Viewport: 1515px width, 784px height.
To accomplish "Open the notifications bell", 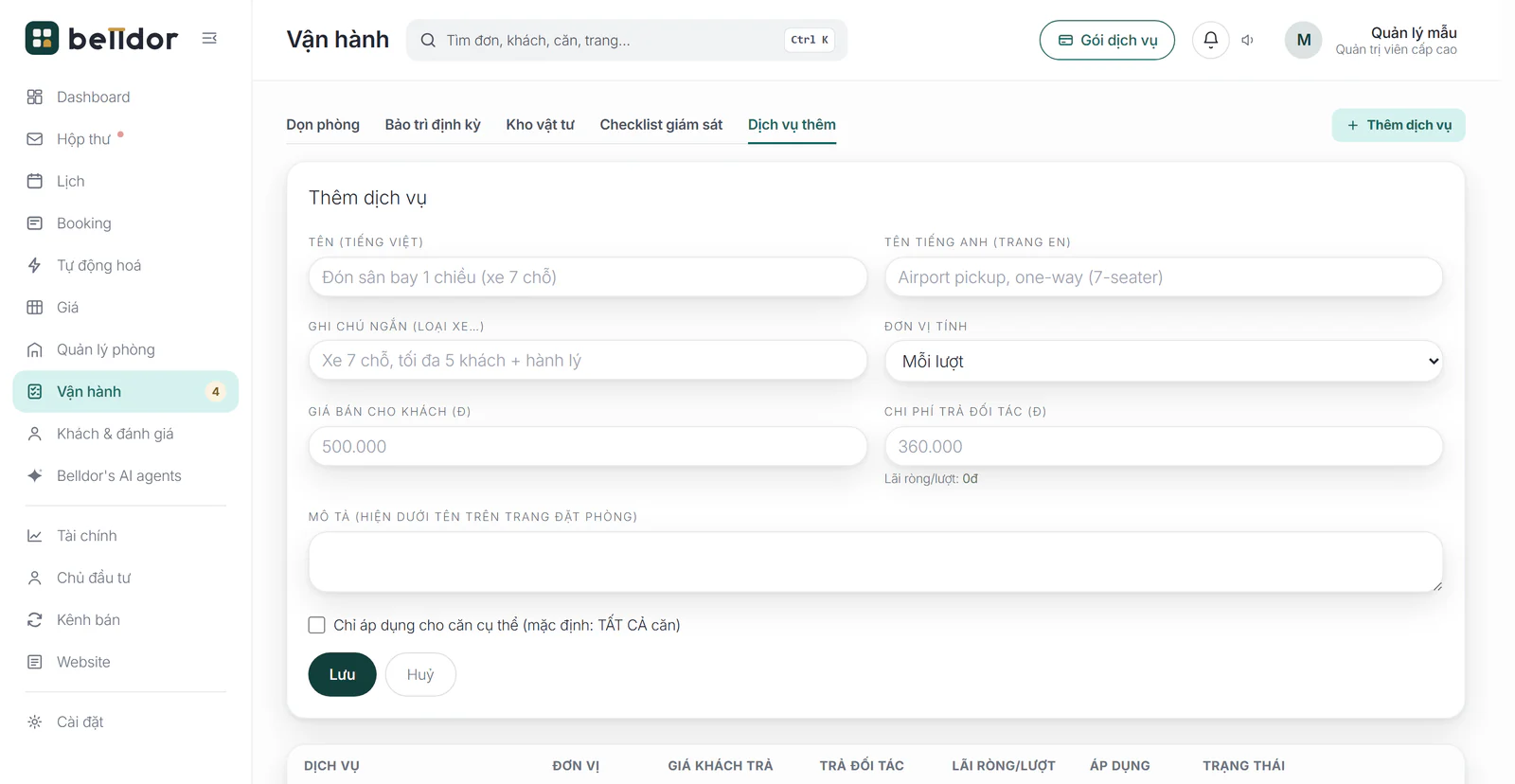I will (x=1210, y=40).
